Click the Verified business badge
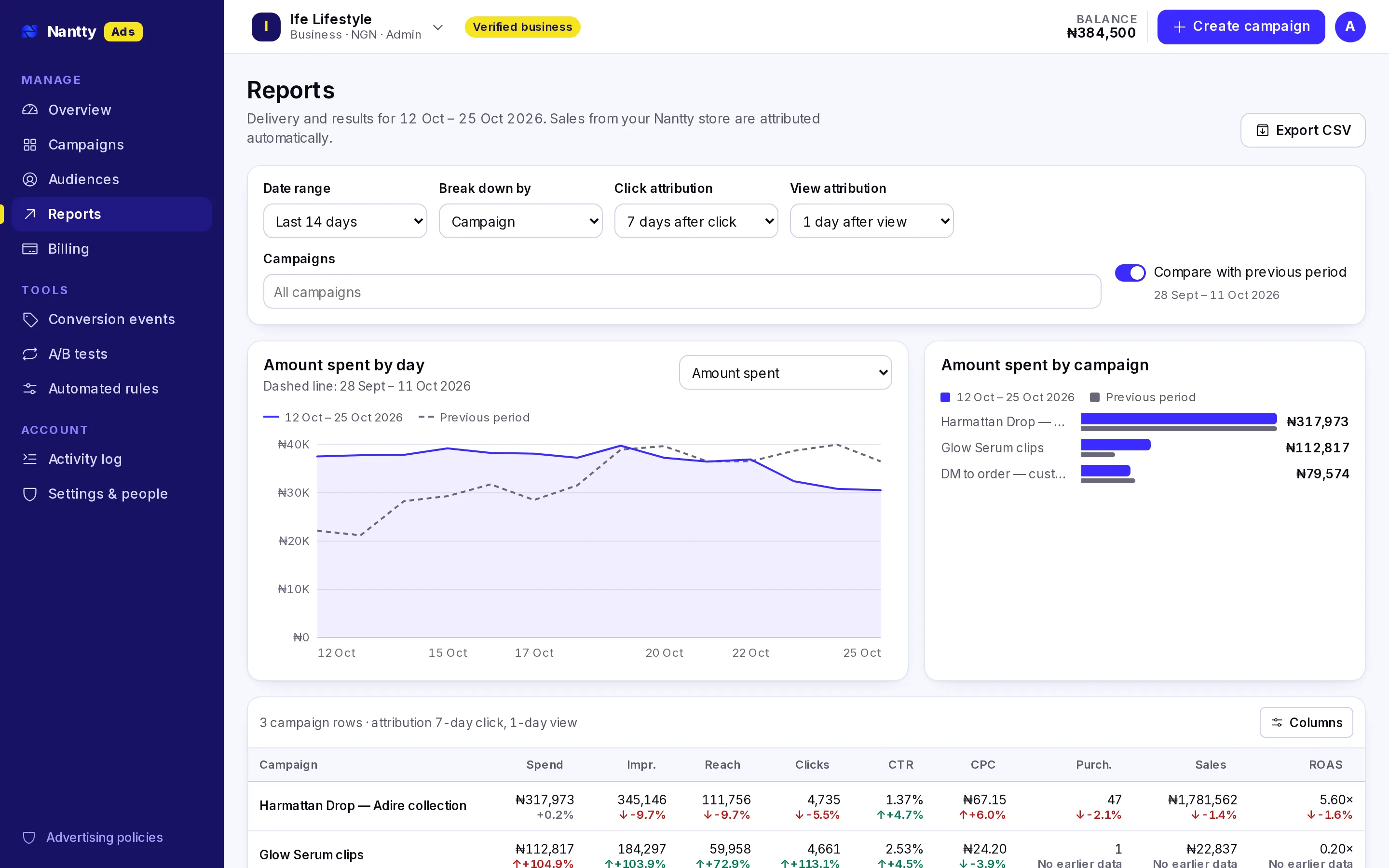 point(522,27)
